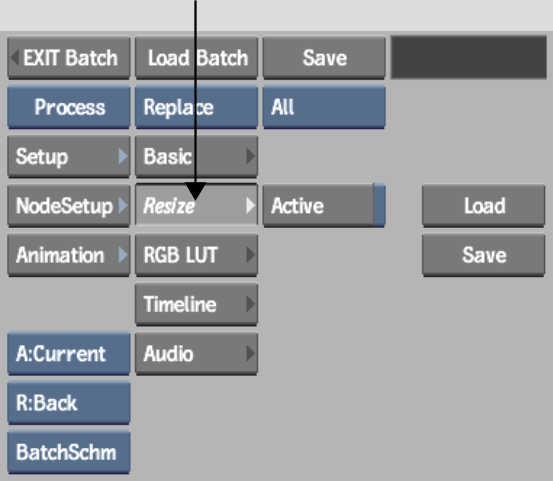Viewport: 553px width, 481px height.
Task: Click the Load button next to Active
Action: click(x=484, y=206)
